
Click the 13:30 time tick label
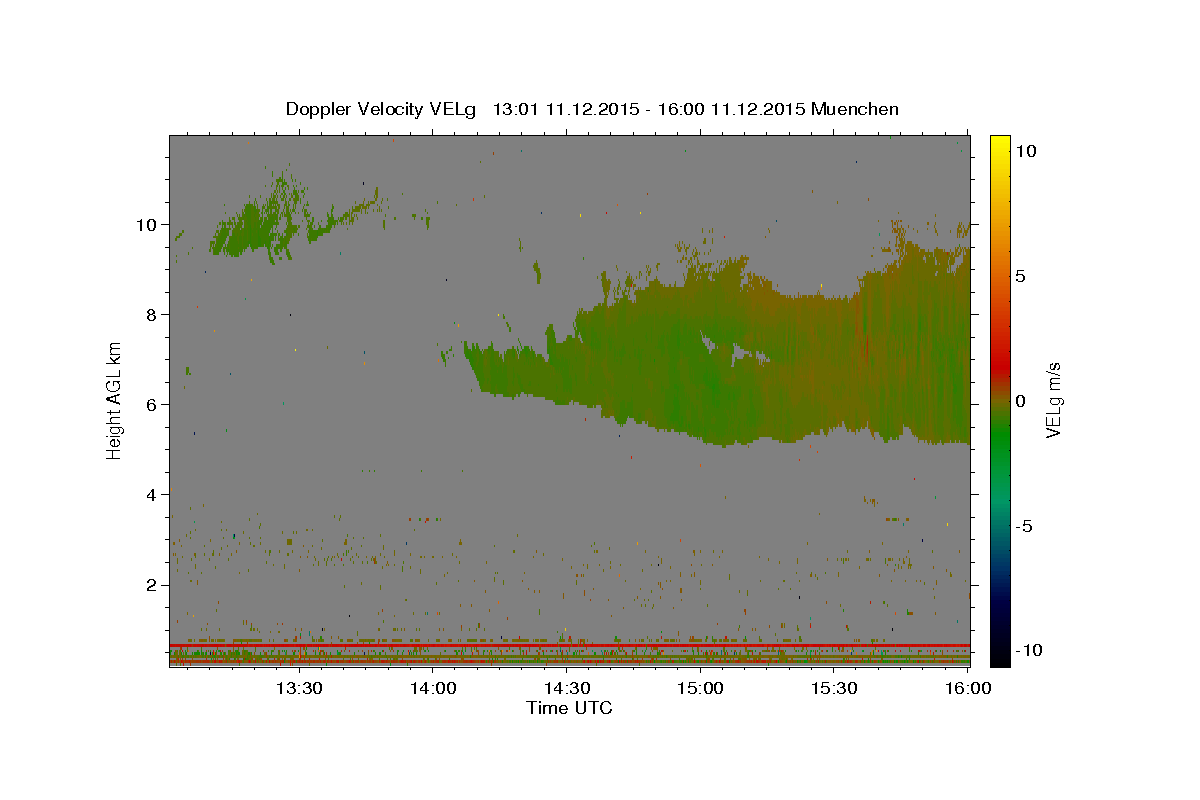click(x=299, y=688)
